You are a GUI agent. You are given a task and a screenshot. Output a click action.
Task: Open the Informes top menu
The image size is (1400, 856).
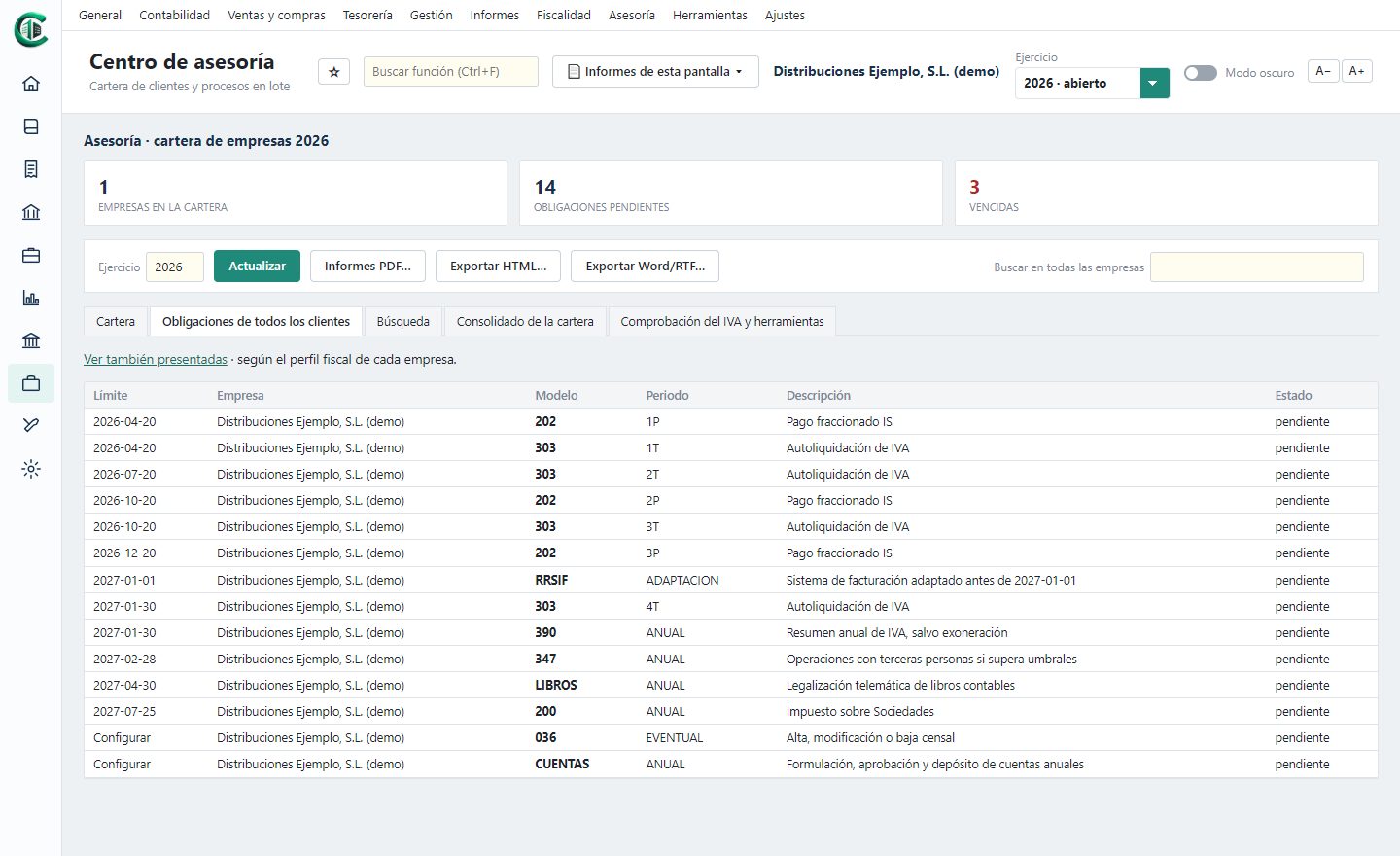click(x=495, y=16)
